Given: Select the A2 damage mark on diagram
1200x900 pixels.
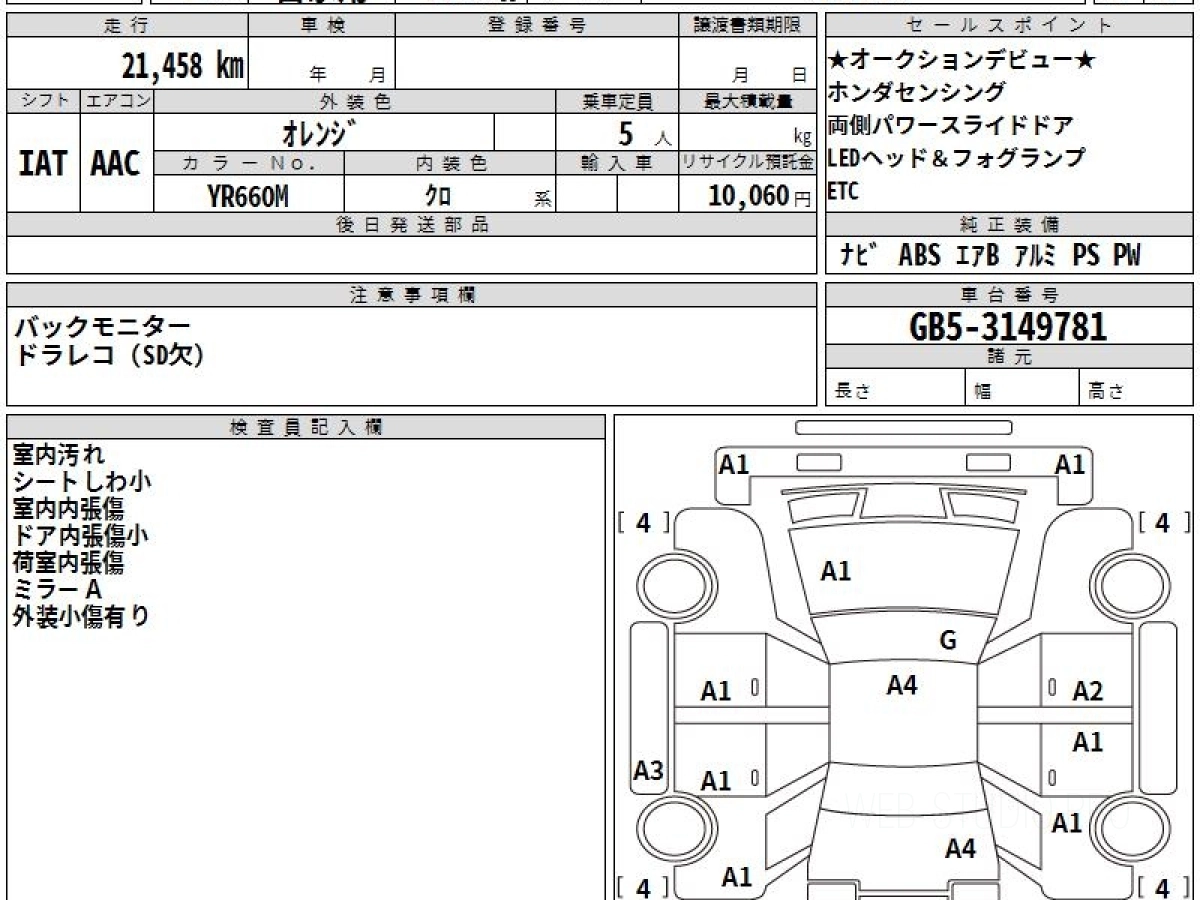Looking at the screenshot, I should pos(1087,691).
